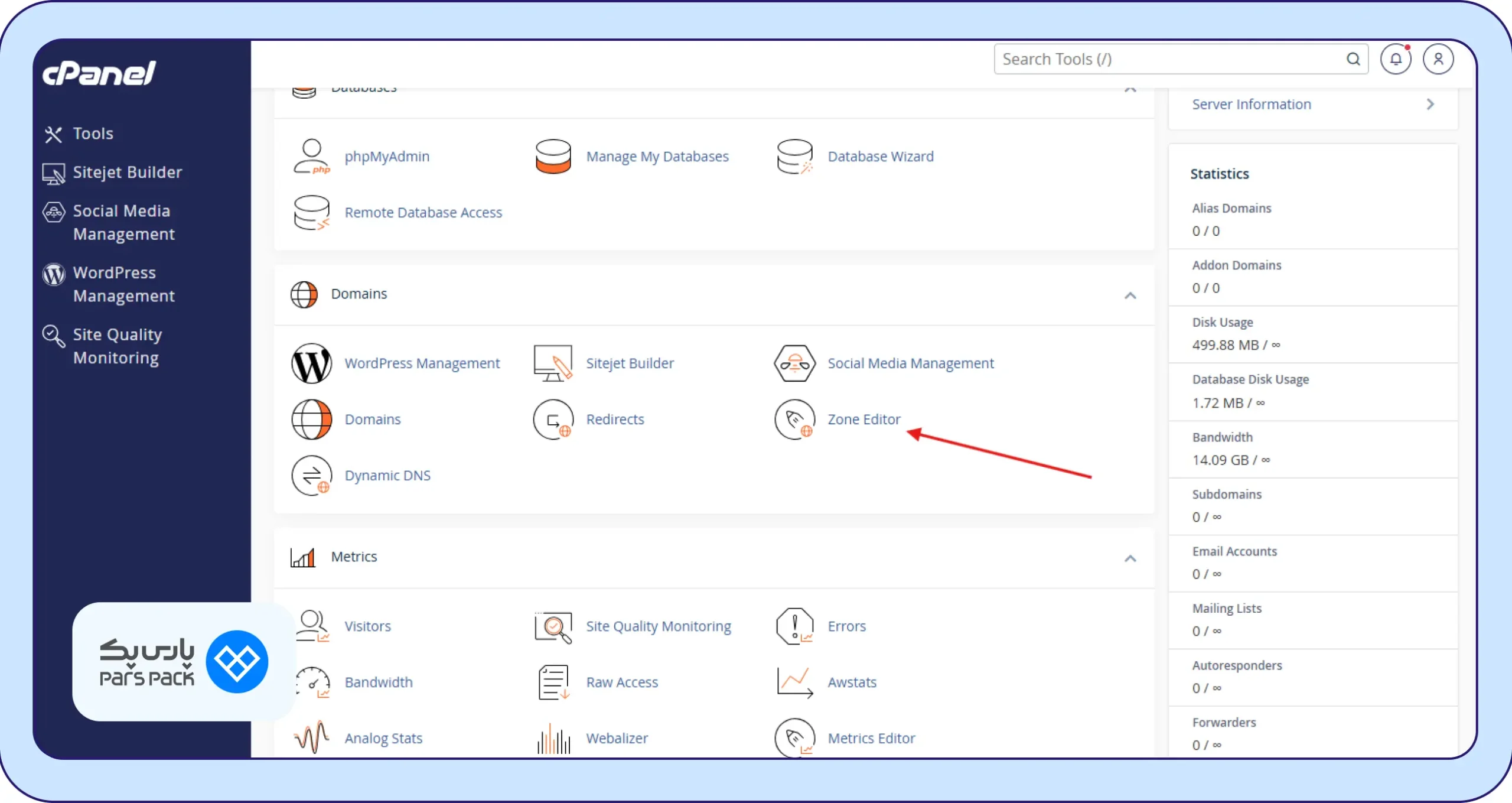The width and height of the screenshot is (1512, 803).
Task: Click the Database Disk Usage value 1.72 MB
Action: click(1218, 403)
